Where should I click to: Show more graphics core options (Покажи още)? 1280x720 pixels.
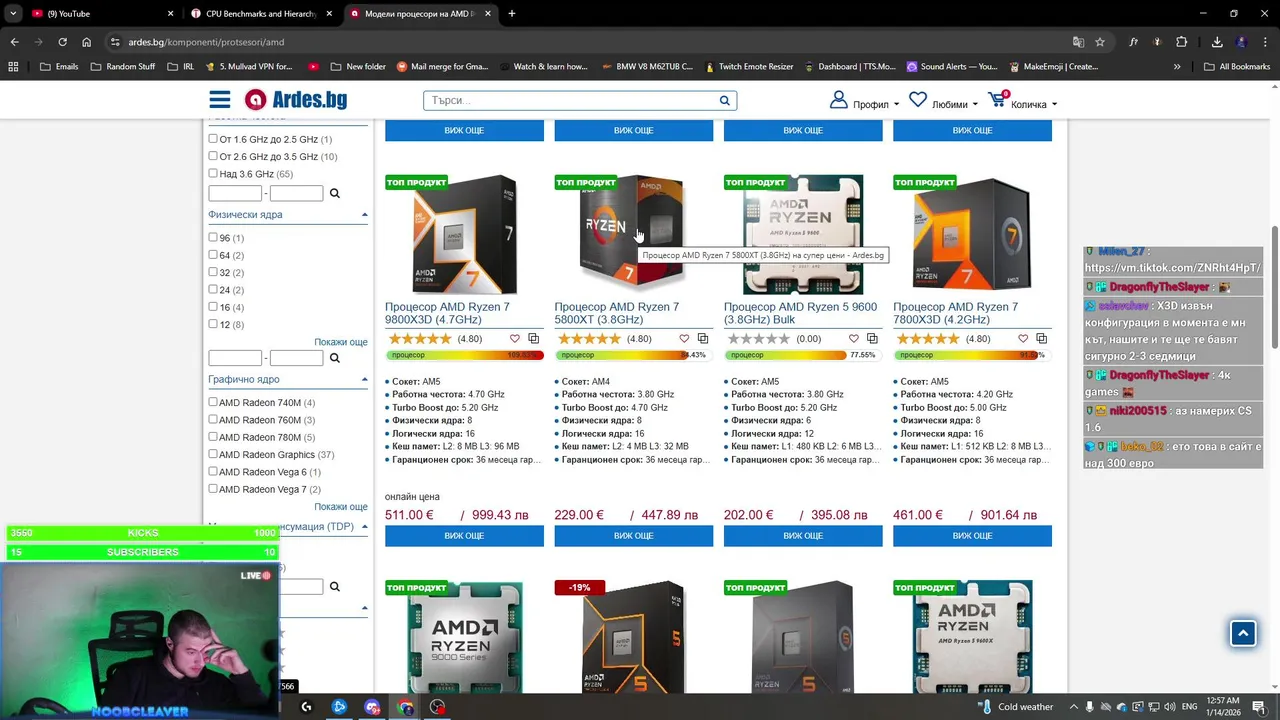pyautogui.click(x=341, y=507)
